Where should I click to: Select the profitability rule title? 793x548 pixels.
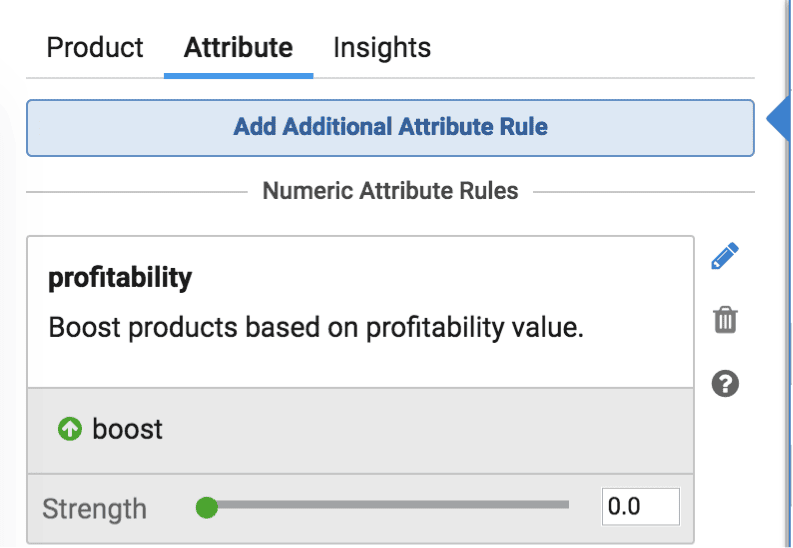tap(120, 278)
